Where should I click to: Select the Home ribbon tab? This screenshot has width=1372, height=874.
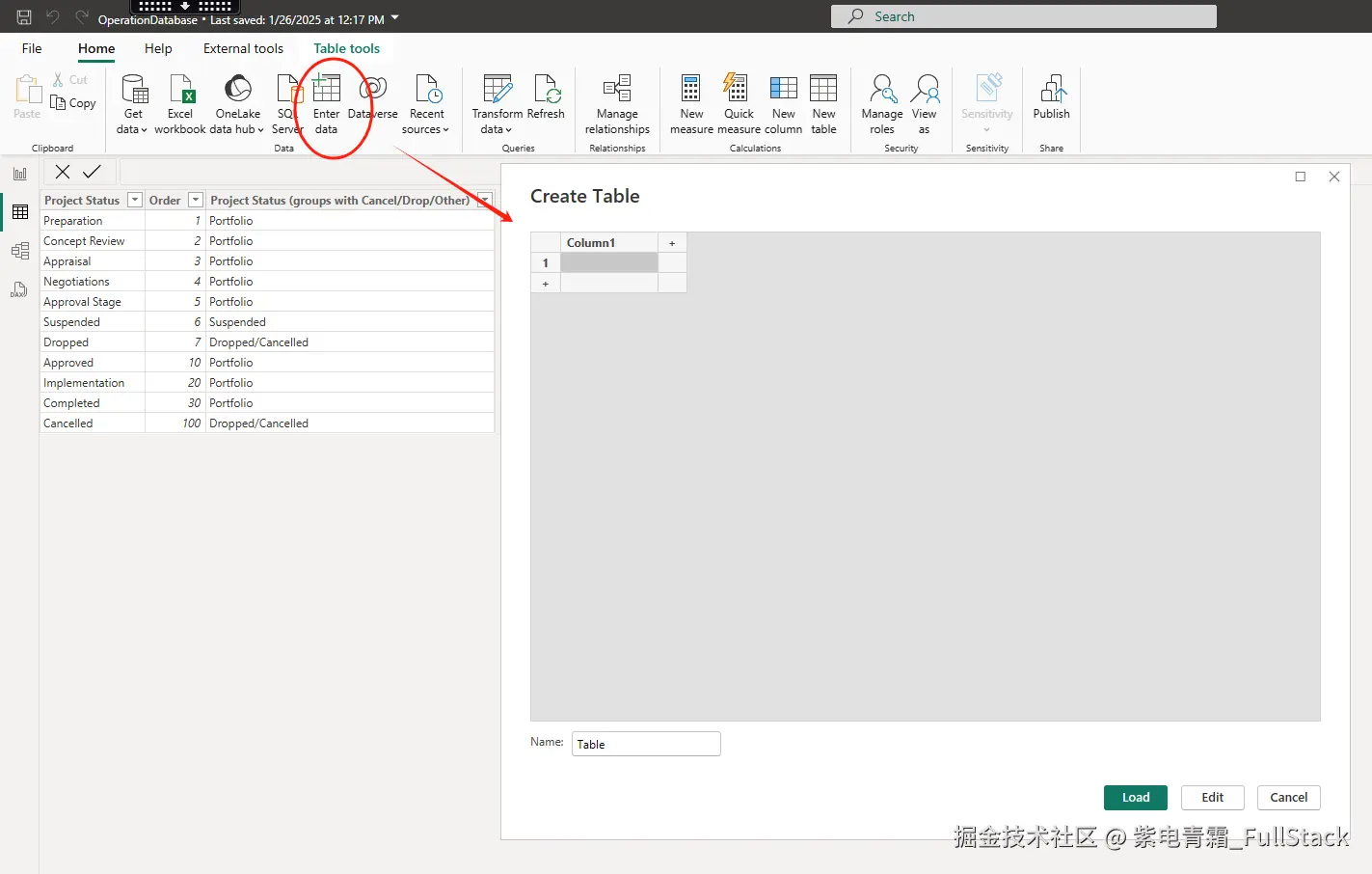96,48
